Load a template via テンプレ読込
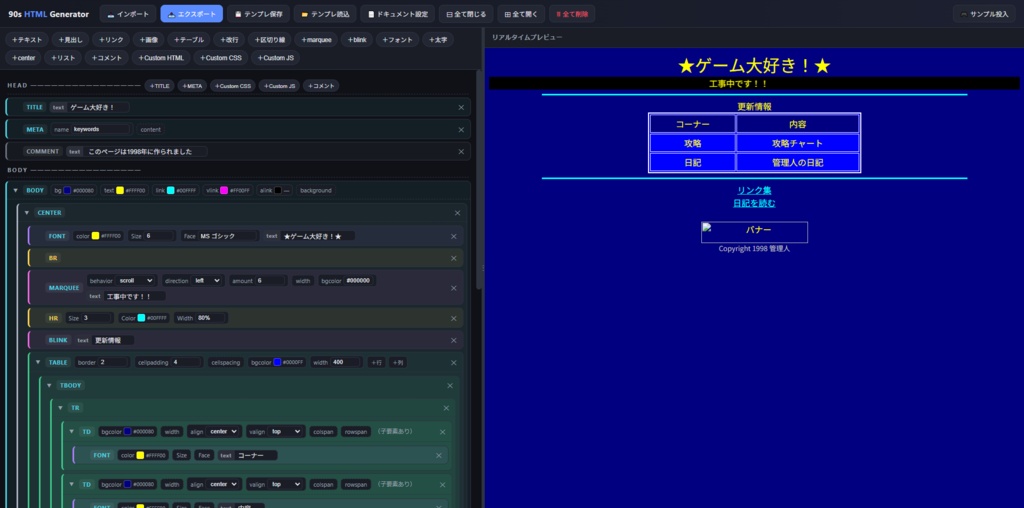Image resolution: width=1024 pixels, height=508 pixels. [x=325, y=14]
